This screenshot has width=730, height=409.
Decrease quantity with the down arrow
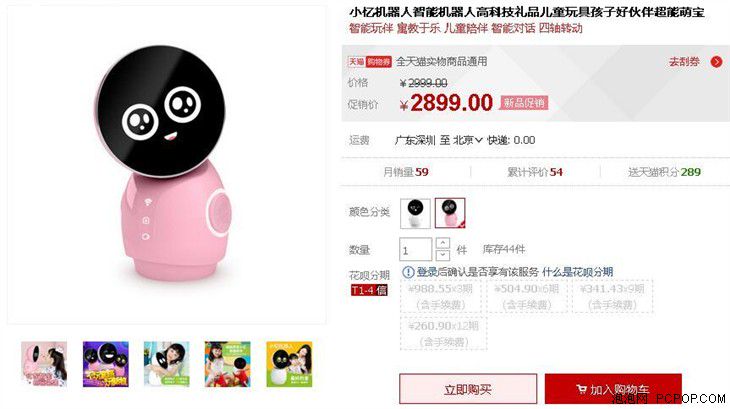tap(442, 255)
